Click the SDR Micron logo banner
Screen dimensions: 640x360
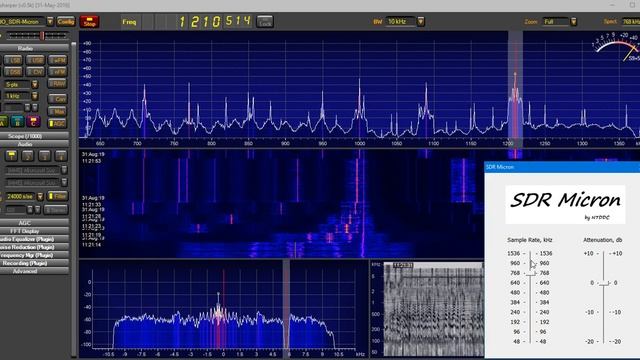coord(565,204)
